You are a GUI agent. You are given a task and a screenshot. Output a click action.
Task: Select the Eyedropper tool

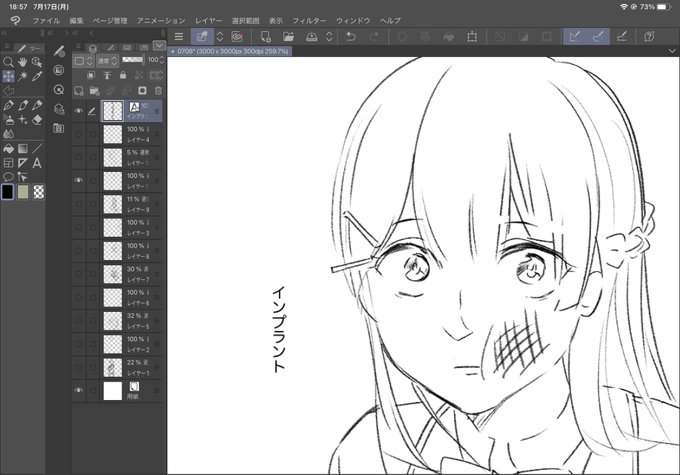(37, 76)
